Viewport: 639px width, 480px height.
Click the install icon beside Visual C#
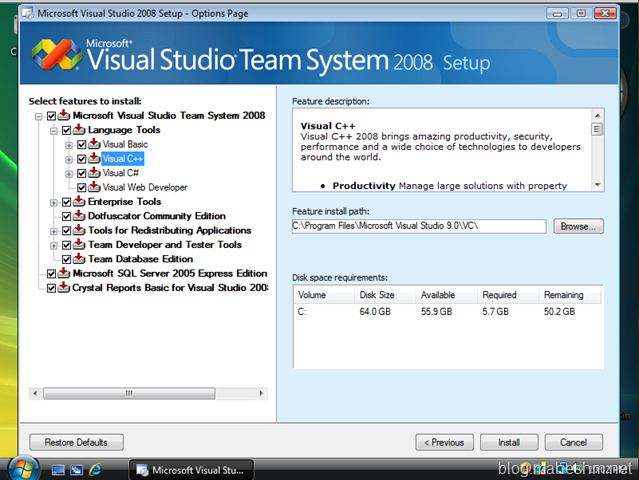click(94, 173)
